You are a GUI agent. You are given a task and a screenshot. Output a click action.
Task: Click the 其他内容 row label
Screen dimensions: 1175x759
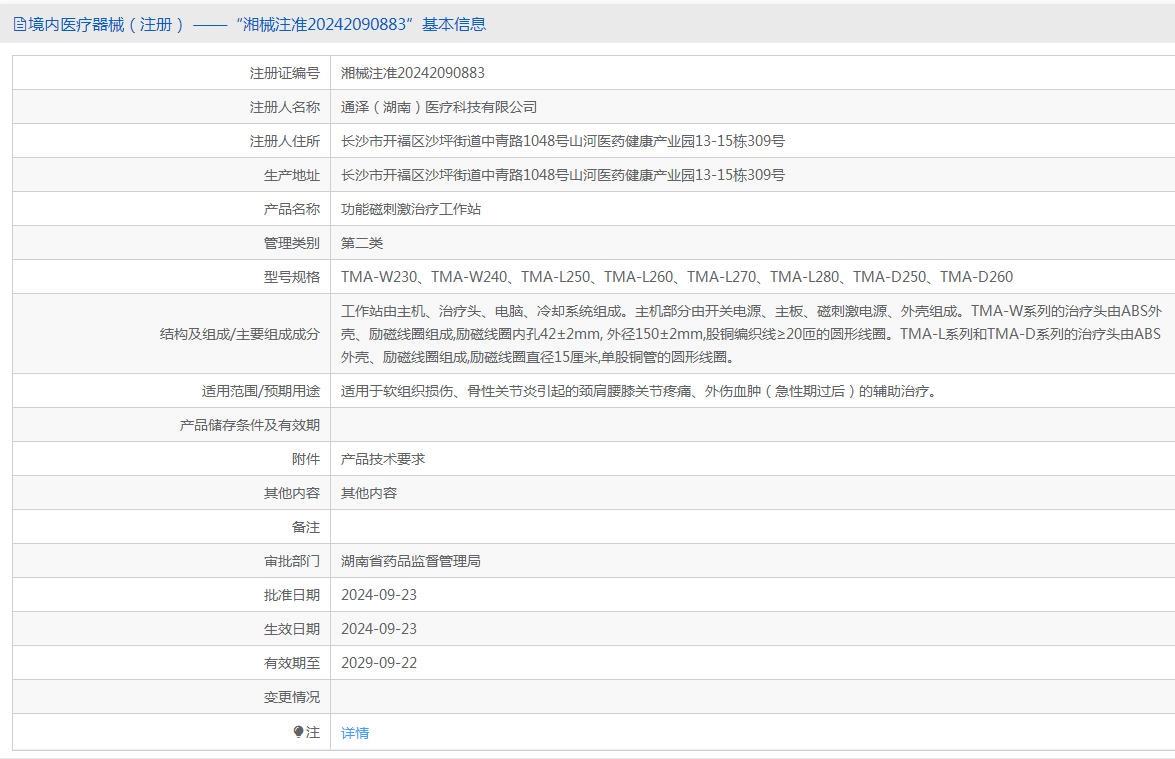[x=292, y=493]
